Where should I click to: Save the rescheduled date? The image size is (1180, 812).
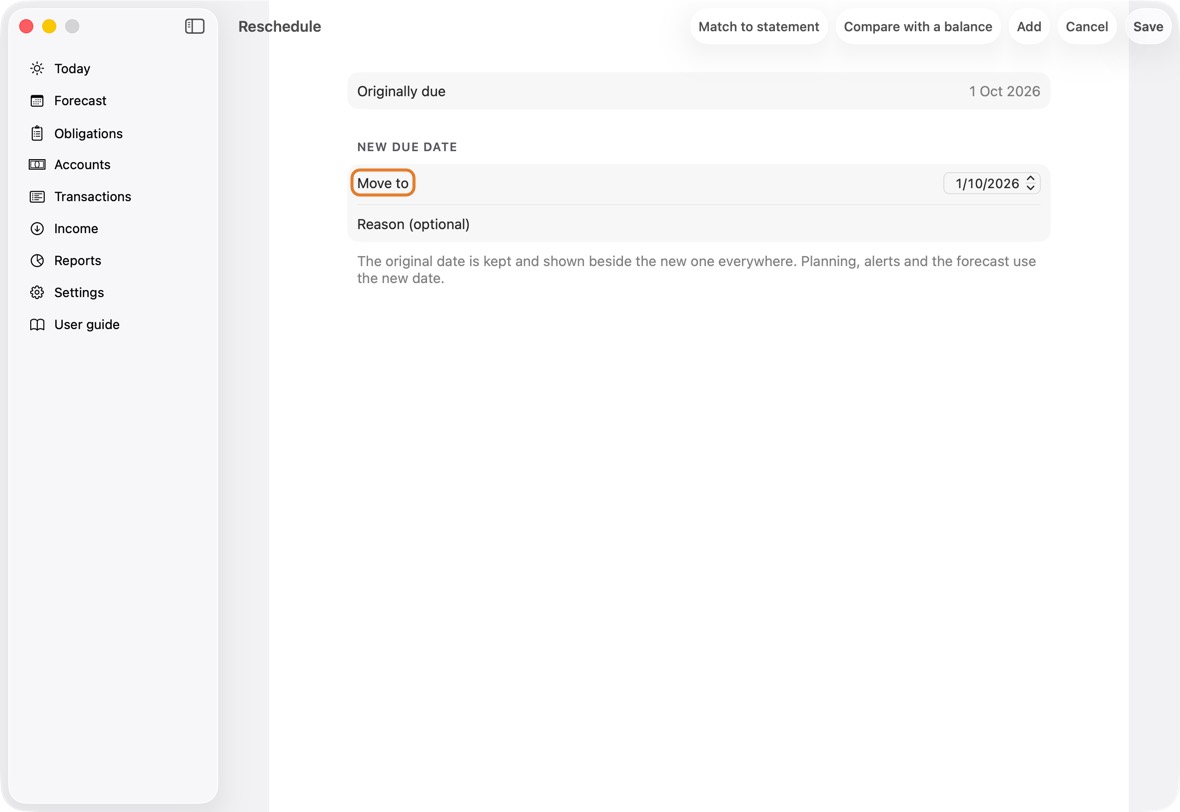1148,26
